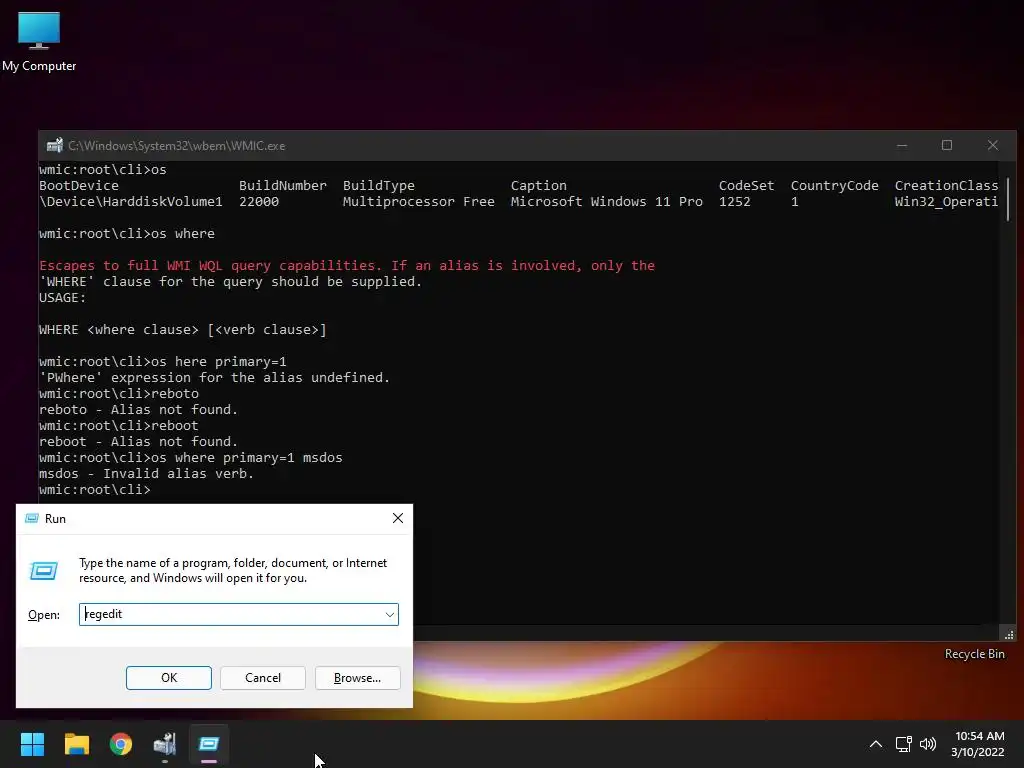Expand the Open history dropdown arrow

click(389, 615)
